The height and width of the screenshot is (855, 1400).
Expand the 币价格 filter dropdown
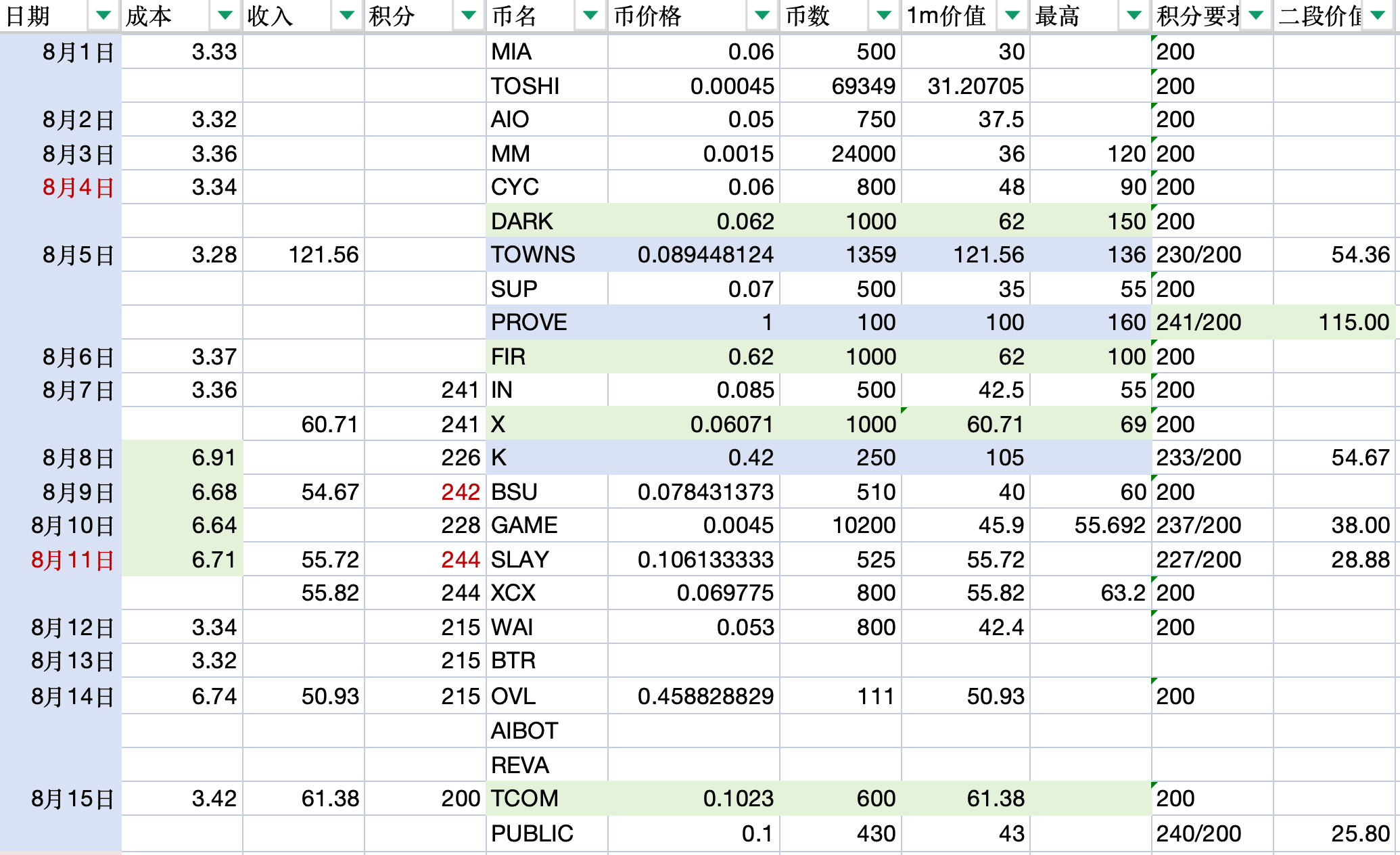[x=762, y=16]
